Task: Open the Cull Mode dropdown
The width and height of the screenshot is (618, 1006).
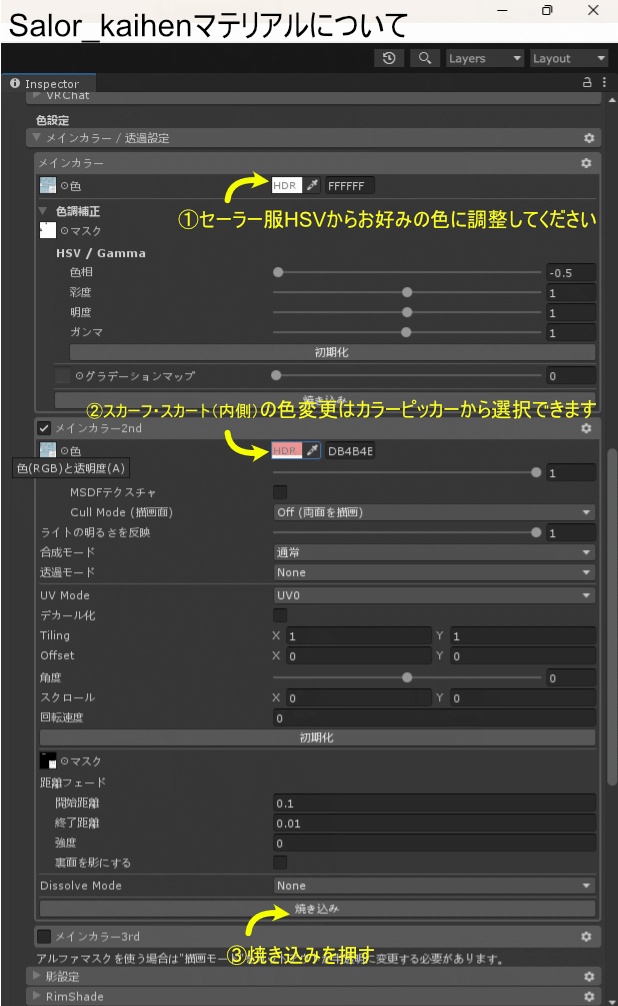Action: (434, 512)
